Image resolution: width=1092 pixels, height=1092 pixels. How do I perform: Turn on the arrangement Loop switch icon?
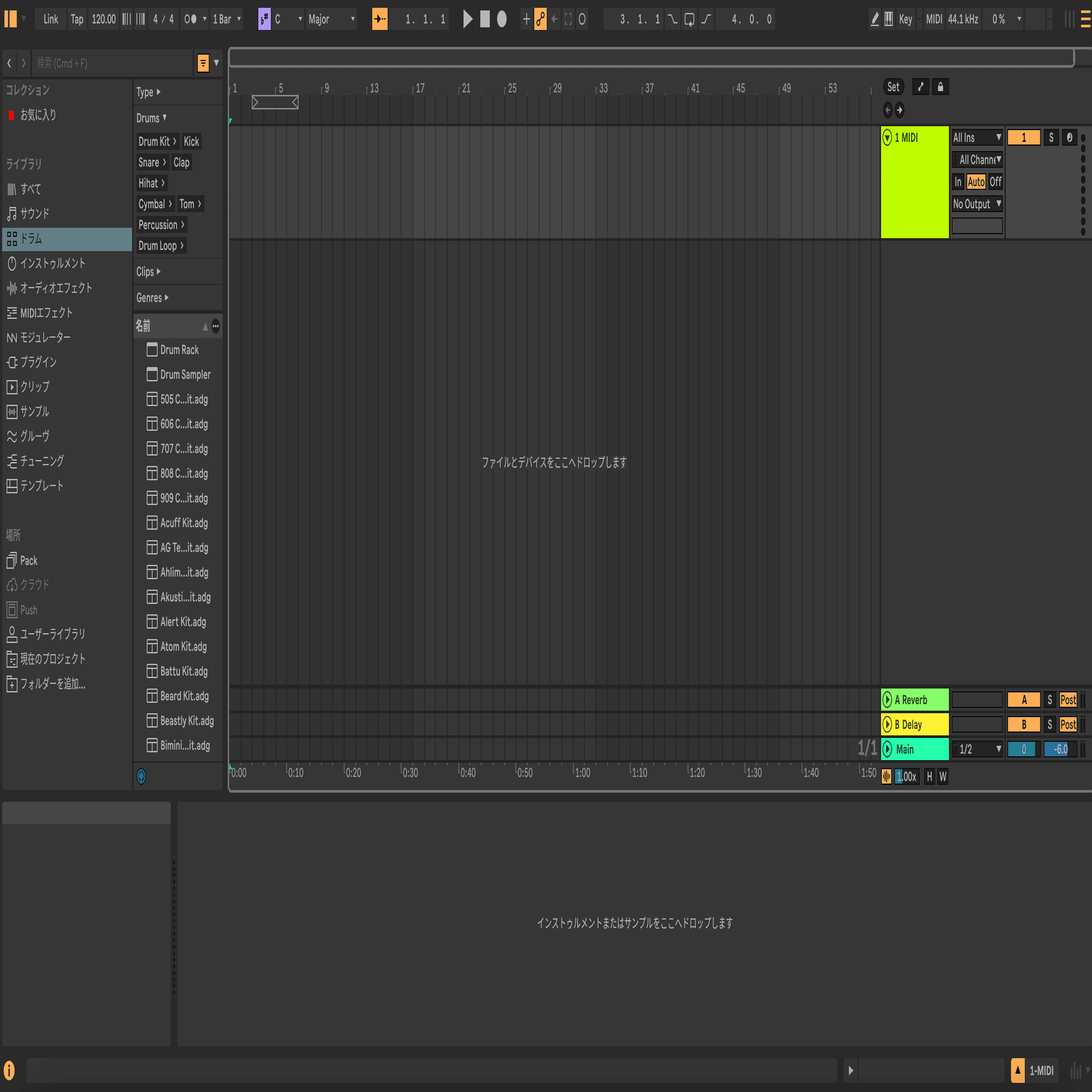689,20
